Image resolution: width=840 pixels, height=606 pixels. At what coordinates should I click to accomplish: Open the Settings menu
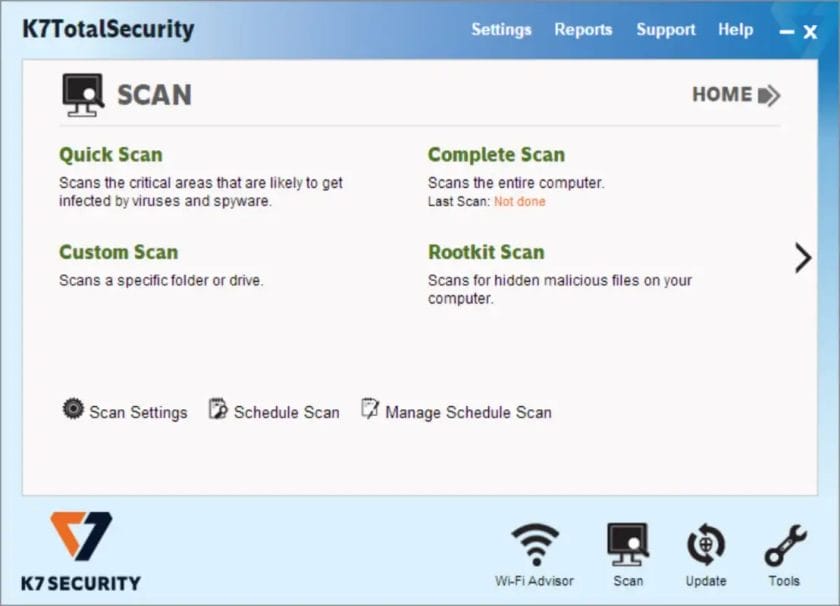pos(501,29)
